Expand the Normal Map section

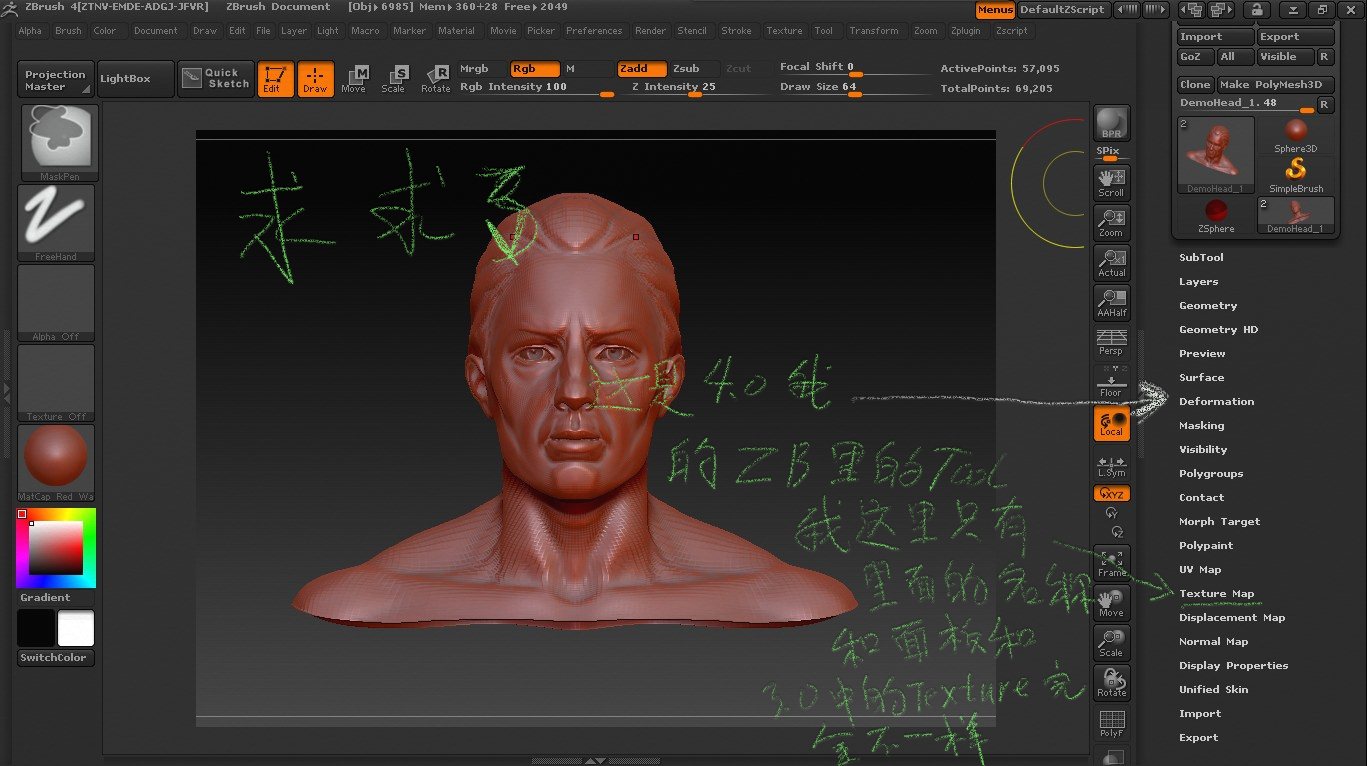pyautogui.click(x=1213, y=641)
